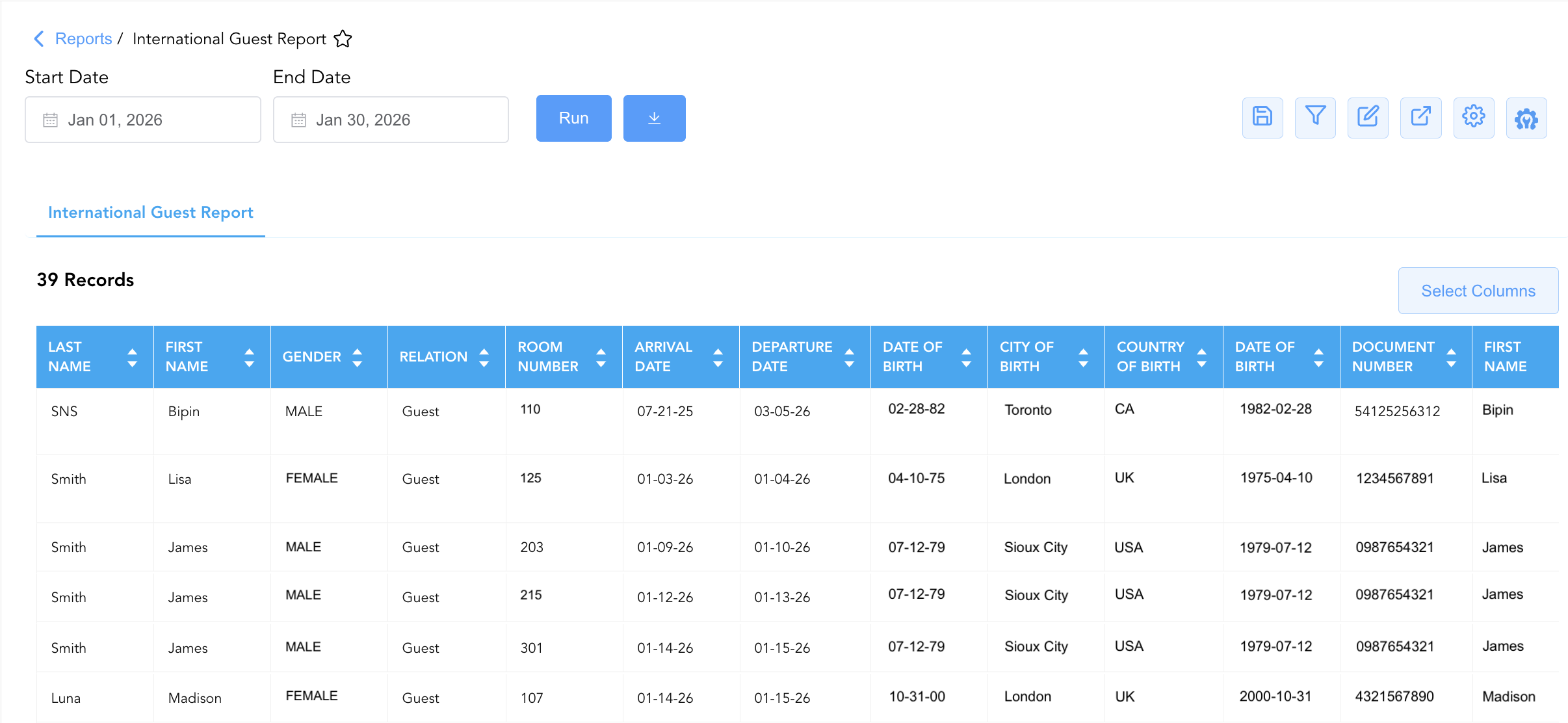The image size is (1568, 723).
Task: Click the SNS last name cell
Action: pos(64,412)
